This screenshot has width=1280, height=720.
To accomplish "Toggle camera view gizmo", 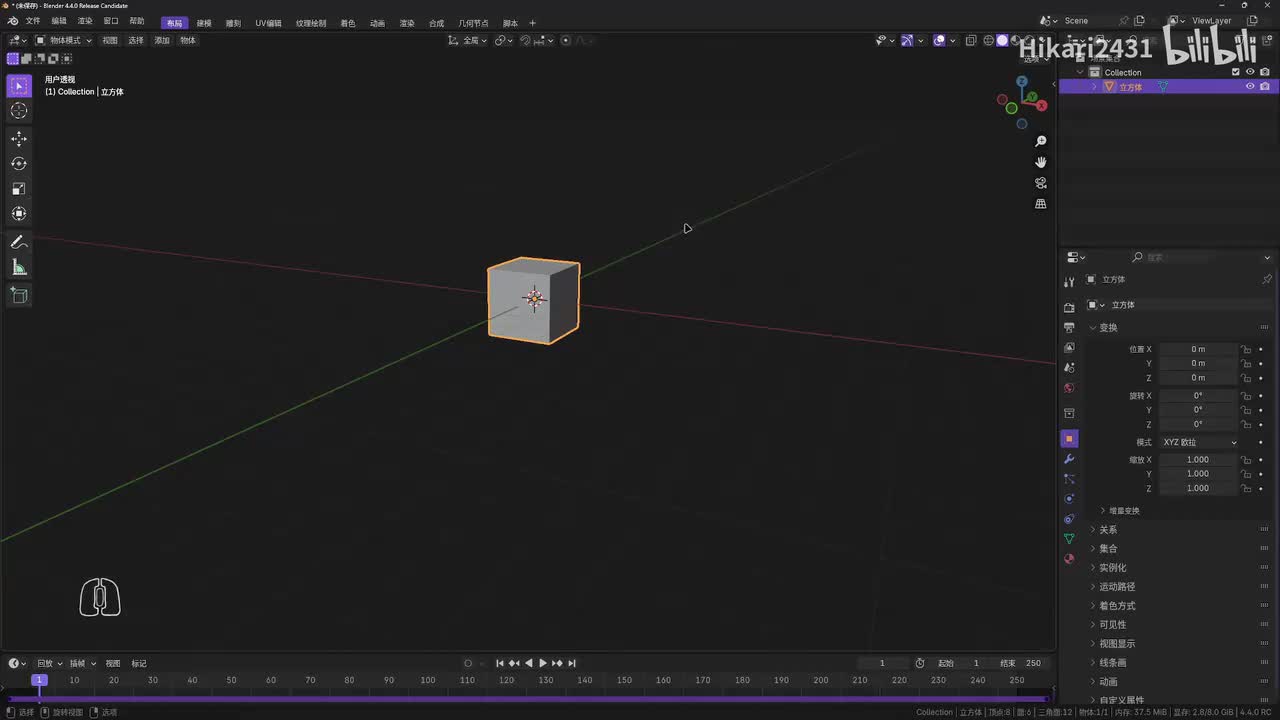I will click(1040, 183).
